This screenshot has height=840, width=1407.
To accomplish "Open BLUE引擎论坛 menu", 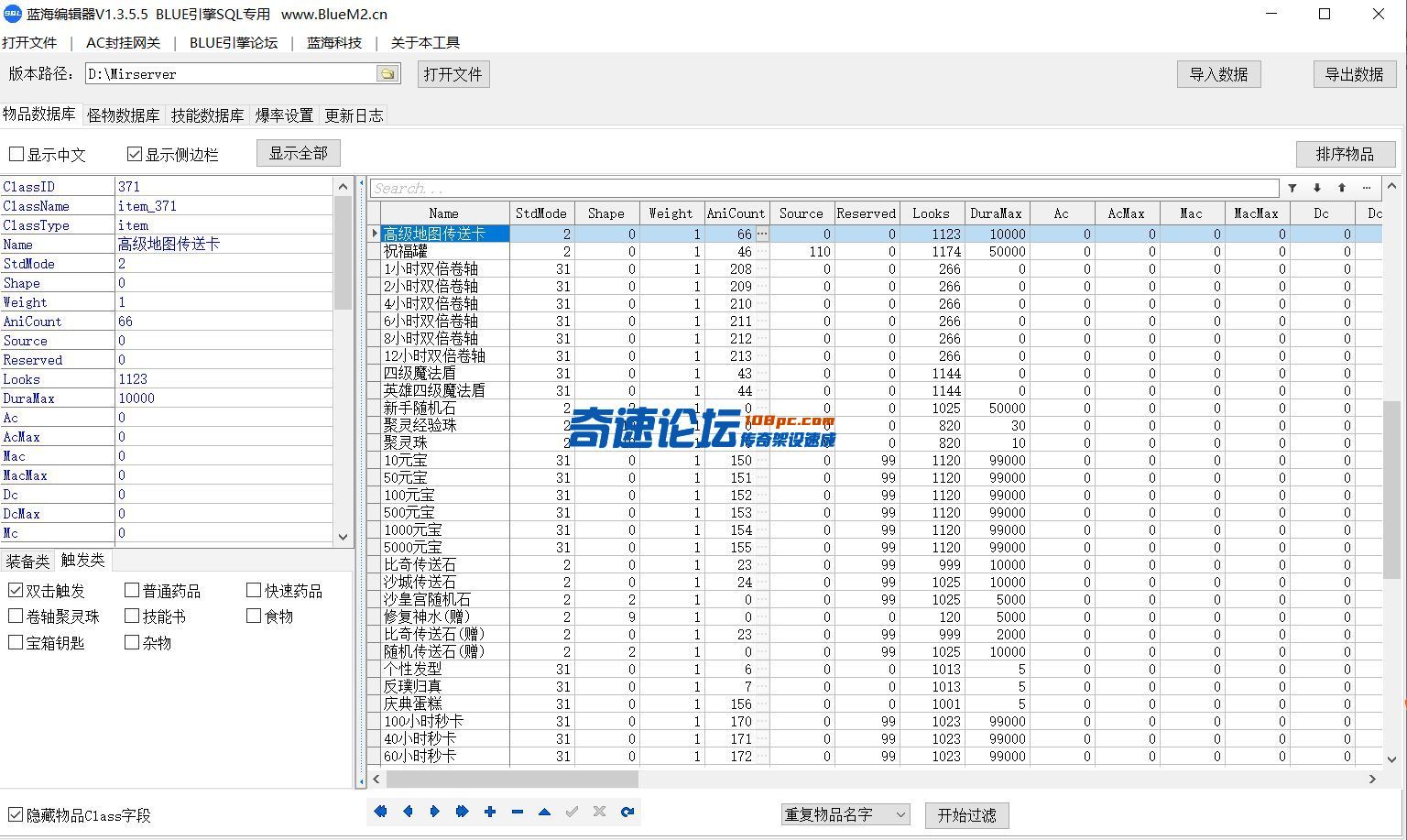I will coord(234,42).
